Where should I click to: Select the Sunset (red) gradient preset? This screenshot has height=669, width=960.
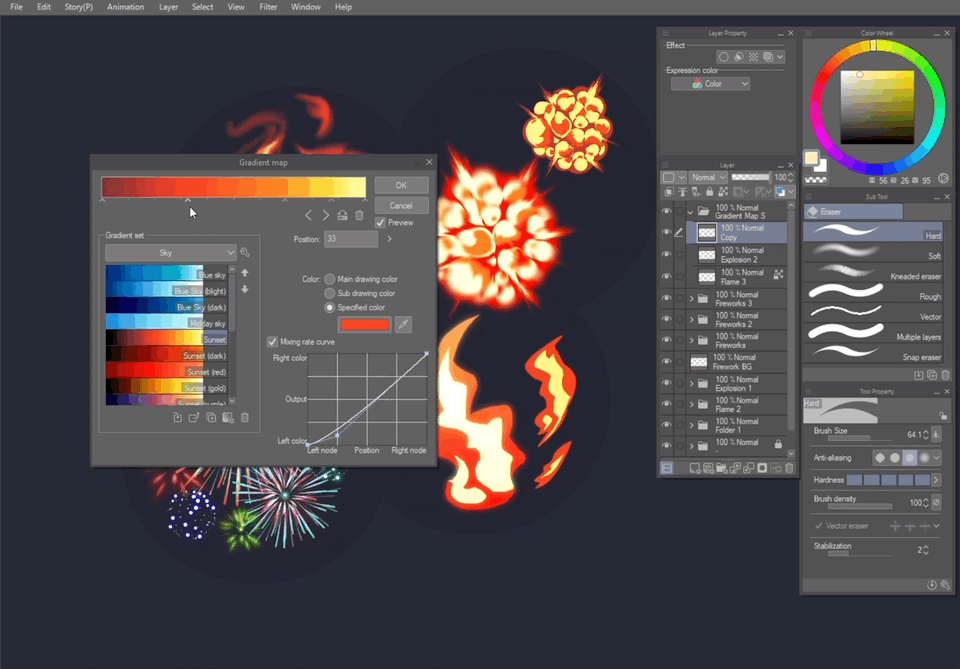[x=167, y=372]
